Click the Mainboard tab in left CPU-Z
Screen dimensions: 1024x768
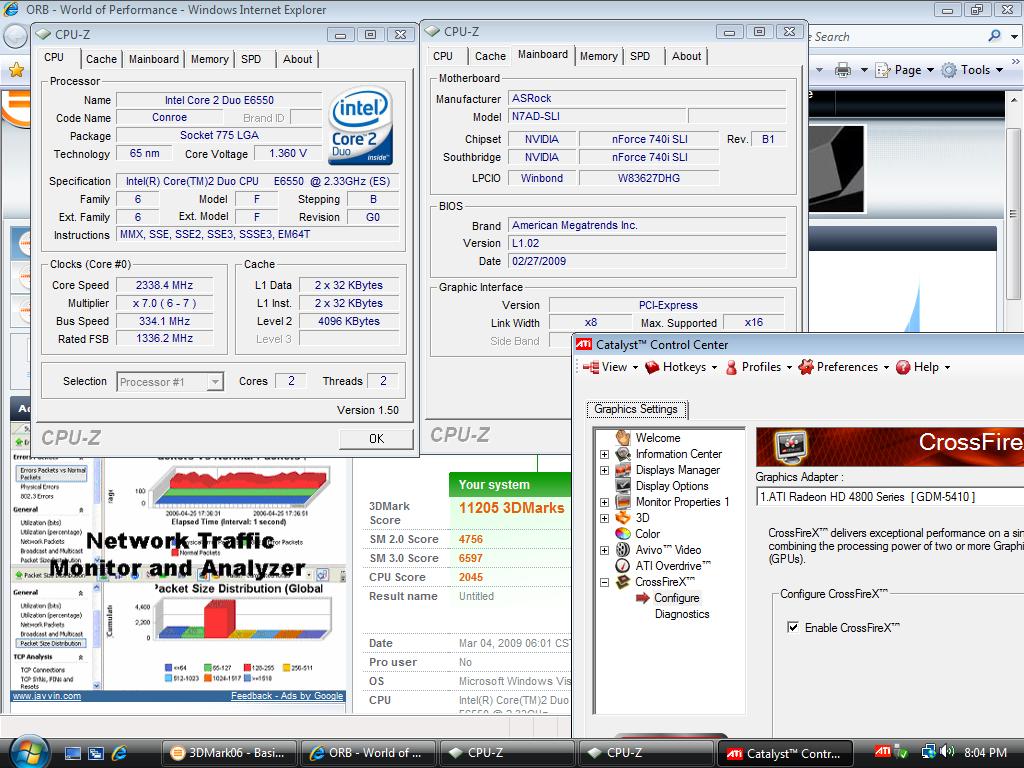click(x=153, y=59)
